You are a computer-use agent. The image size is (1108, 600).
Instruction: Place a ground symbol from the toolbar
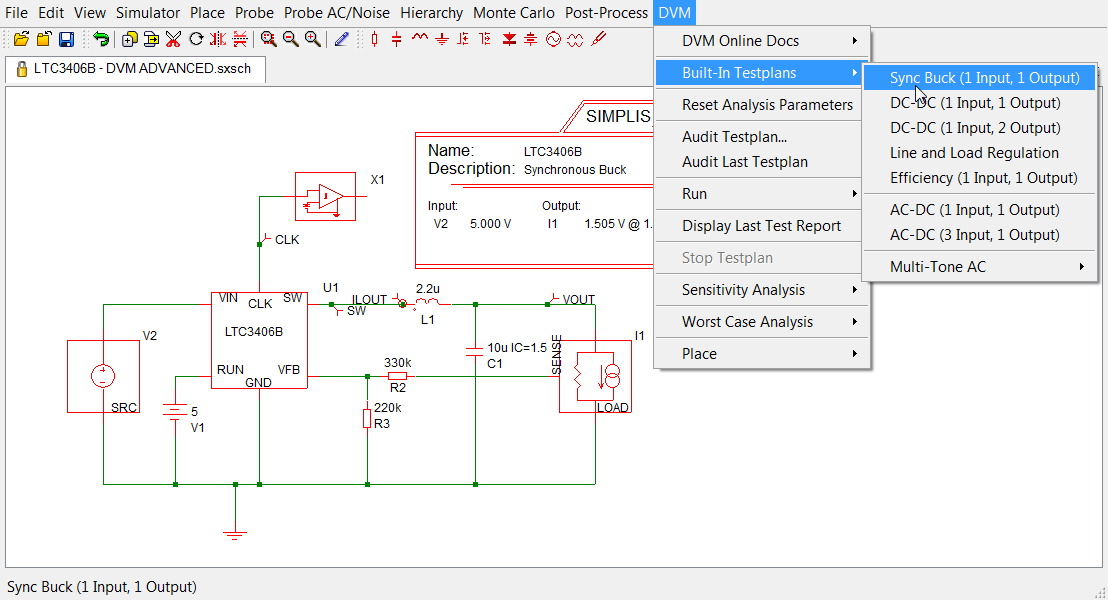(x=441, y=39)
